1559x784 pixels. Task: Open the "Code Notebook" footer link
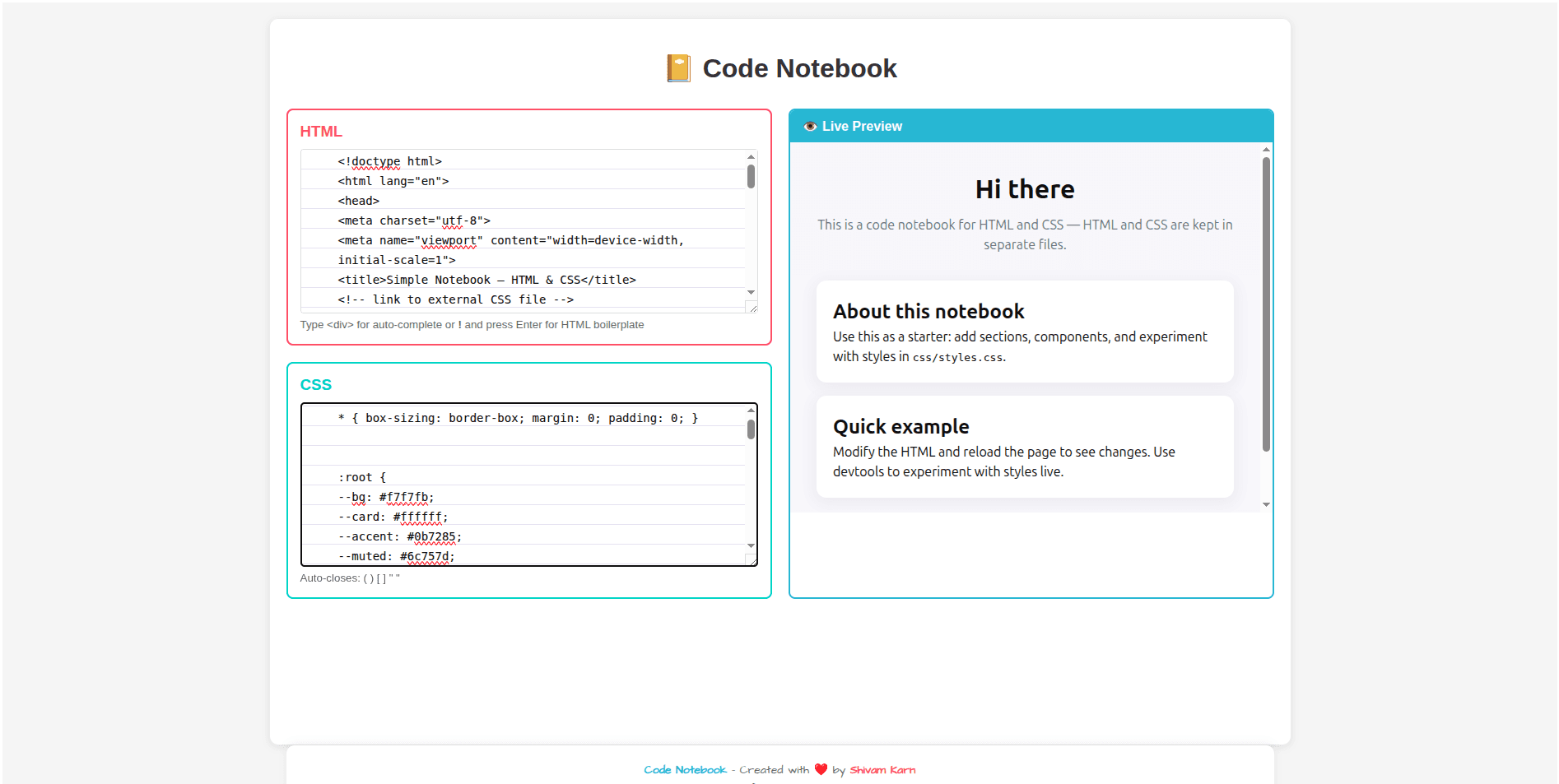(x=685, y=769)
